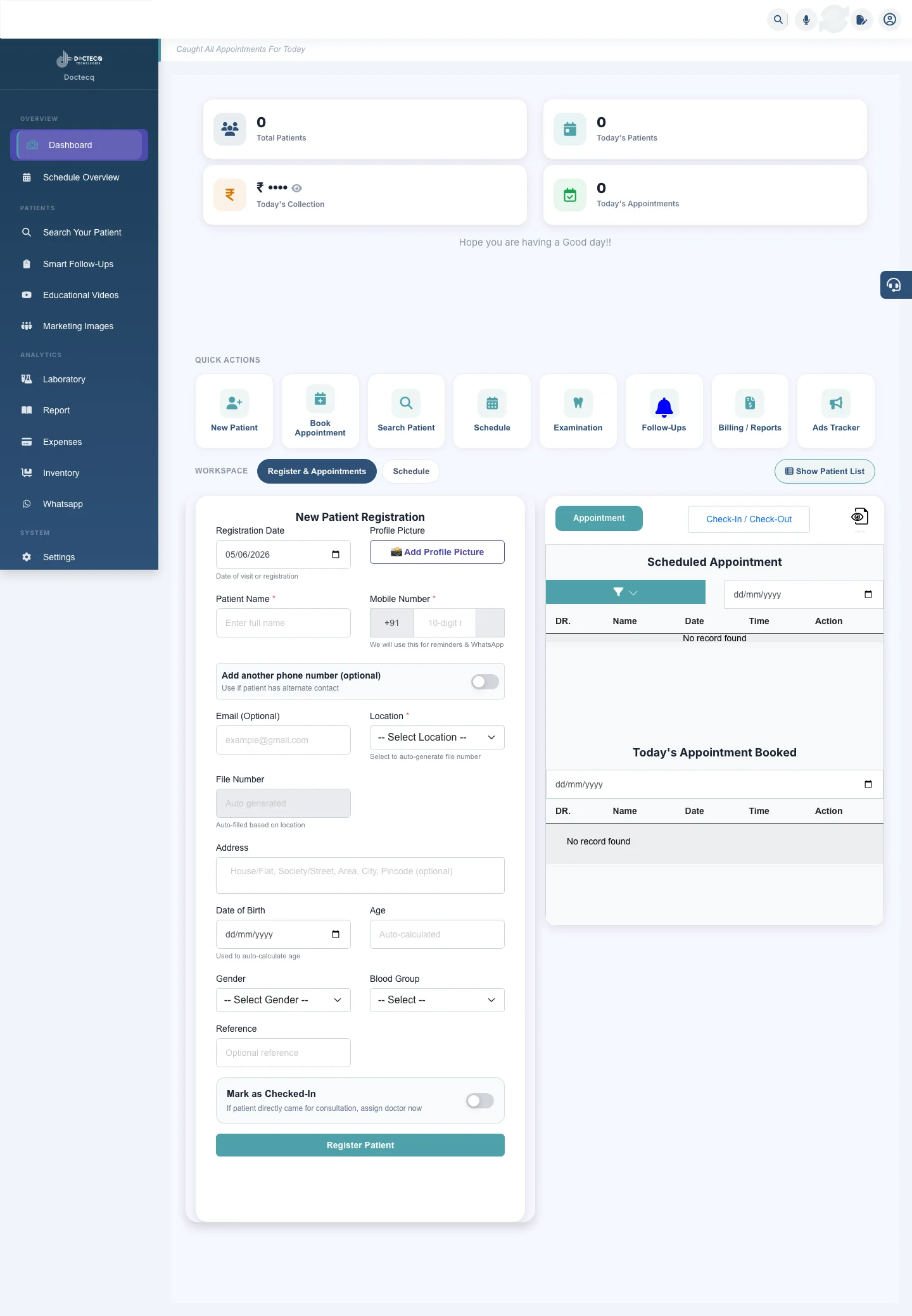Open calendar picker in Scheduled Appointment date
The height and width of the screenshot is (1316, 912).
(x=868, y=594)
